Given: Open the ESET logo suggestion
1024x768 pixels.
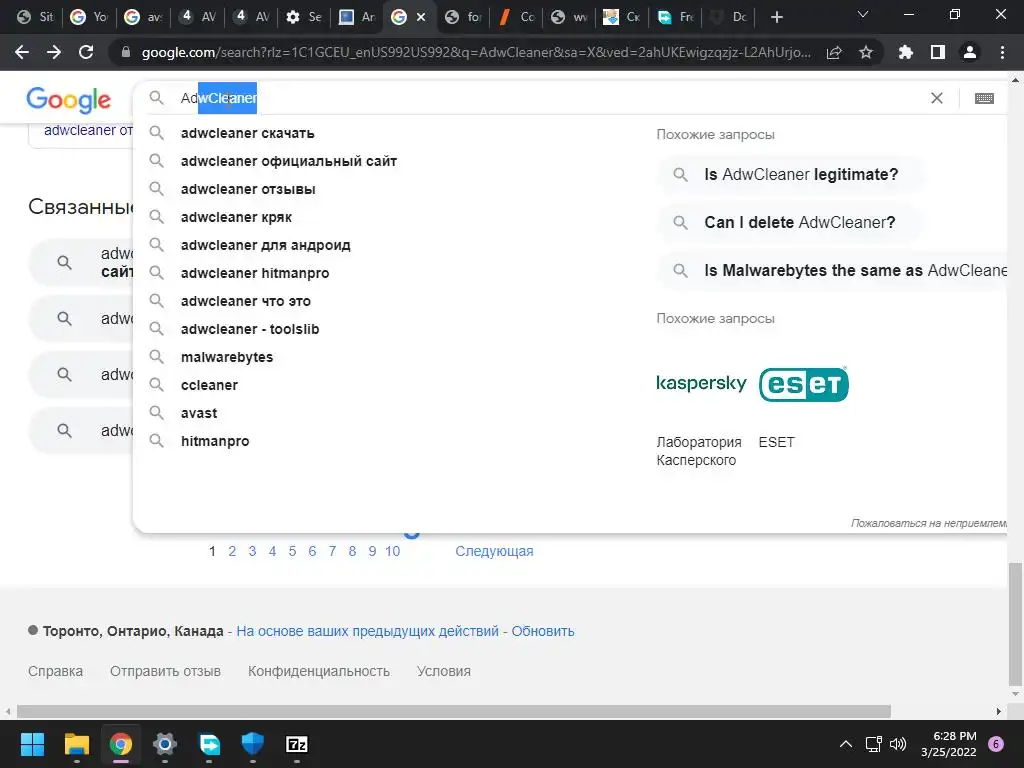Looking at the screenshot, I should click(804, 384).
